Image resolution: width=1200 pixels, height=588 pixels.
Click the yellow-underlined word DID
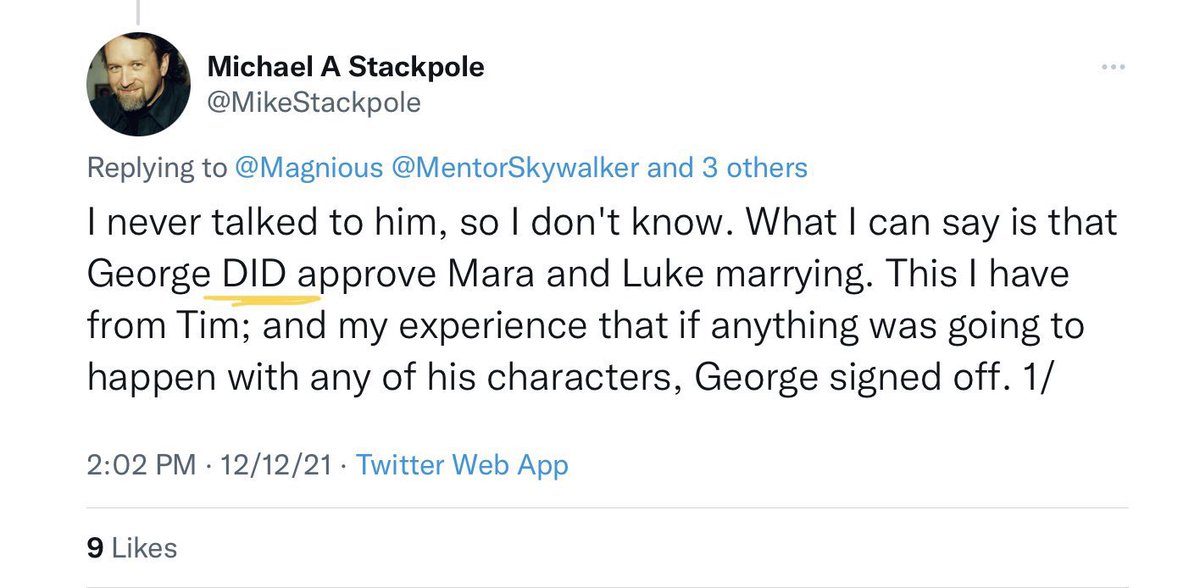tap(260, 275)
